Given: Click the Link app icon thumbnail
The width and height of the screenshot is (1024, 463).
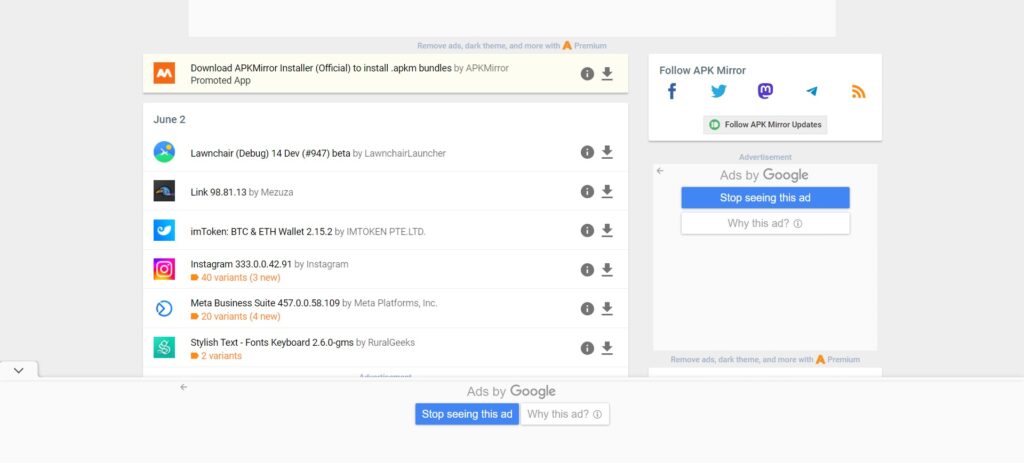Looking at the screenshot, I should click(x=164, y=191).
